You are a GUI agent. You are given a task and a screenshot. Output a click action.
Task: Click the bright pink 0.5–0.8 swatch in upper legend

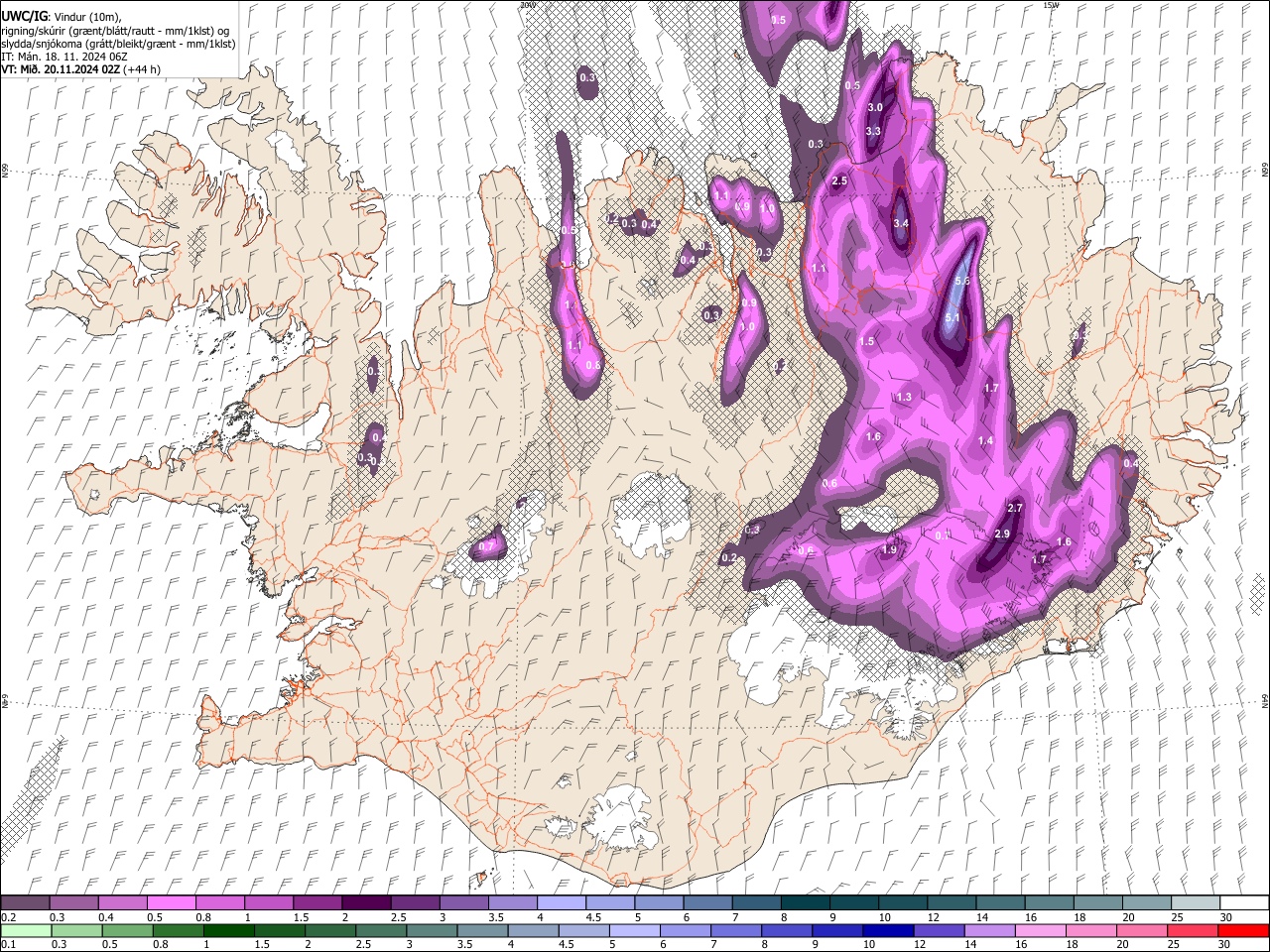click(x=171, y=902)
